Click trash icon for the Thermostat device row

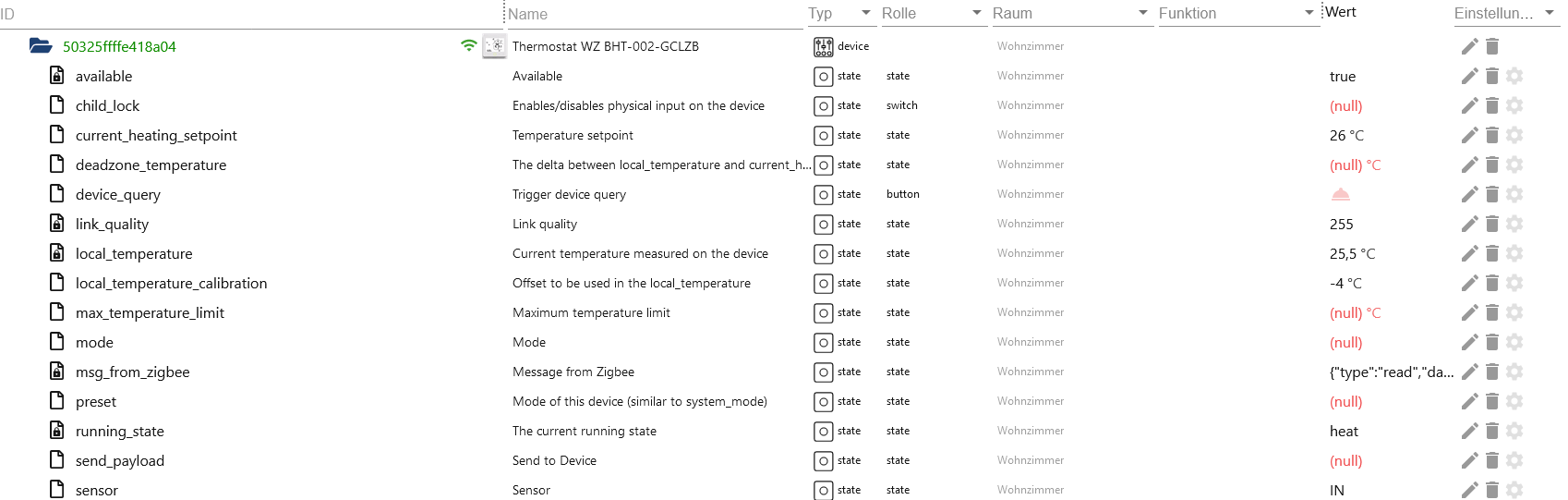1492,46
